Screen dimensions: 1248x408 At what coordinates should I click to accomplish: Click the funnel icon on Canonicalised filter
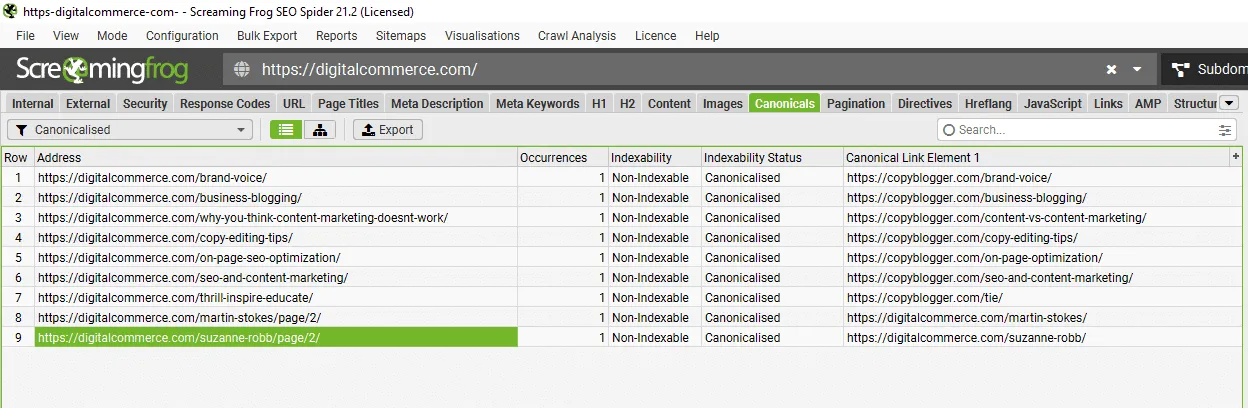pos(21,130)
